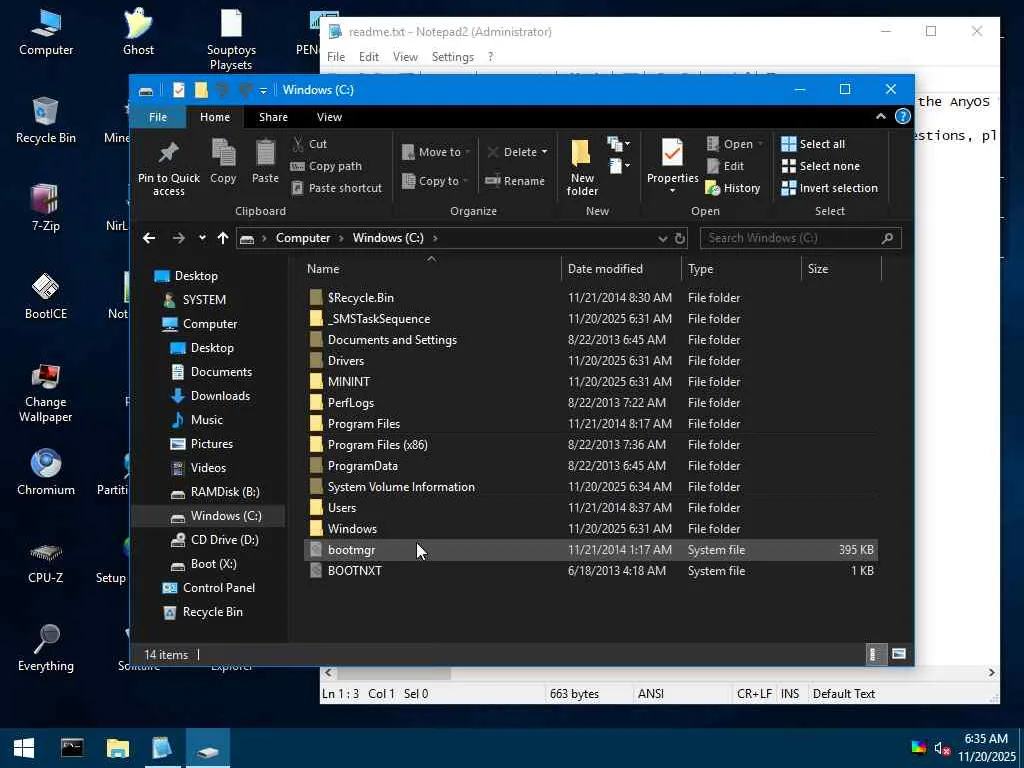Open the CPU-Z desktop icon

[x=46, y=561]
